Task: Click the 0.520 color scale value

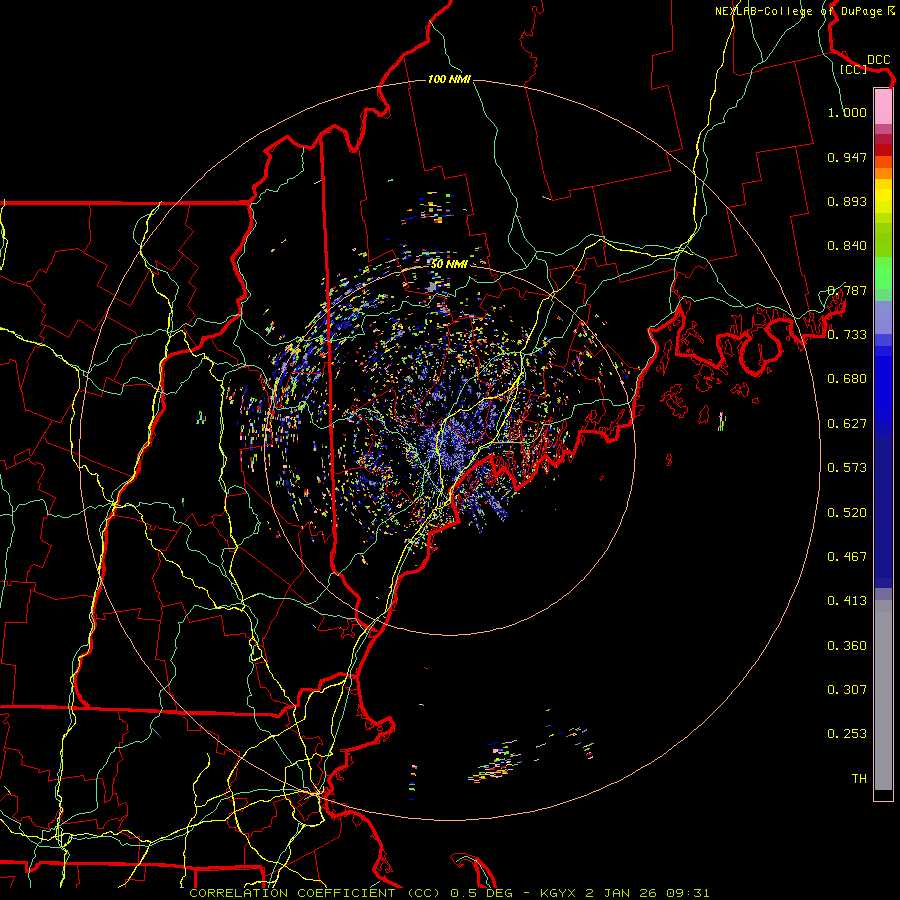Action: (x=847, y=513)
